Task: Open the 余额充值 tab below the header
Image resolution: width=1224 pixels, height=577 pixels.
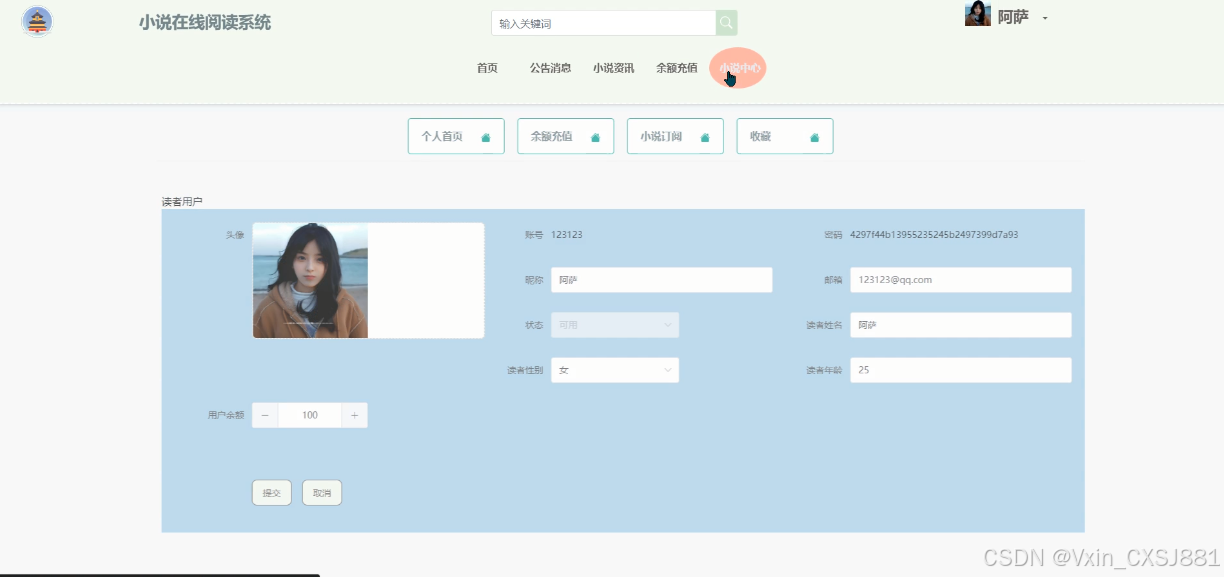Action: tap(565, 136)
